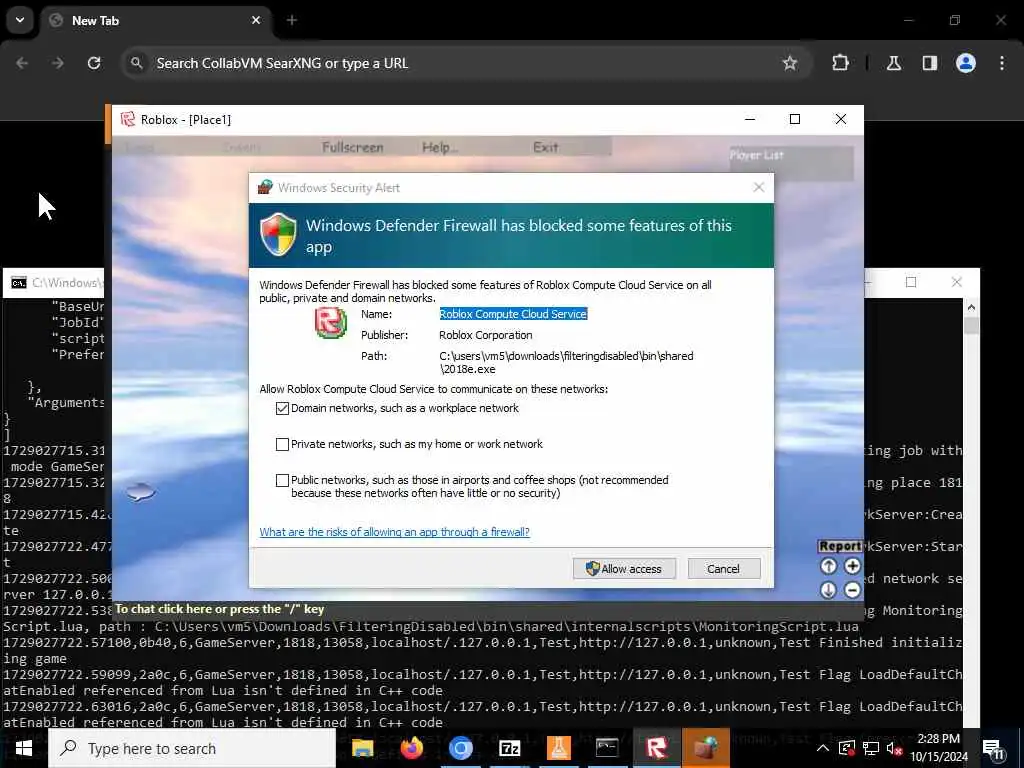This screenshot has height=768, width=1024.
Task: Click the command prompt title bar icon
Action: [18, 283]
